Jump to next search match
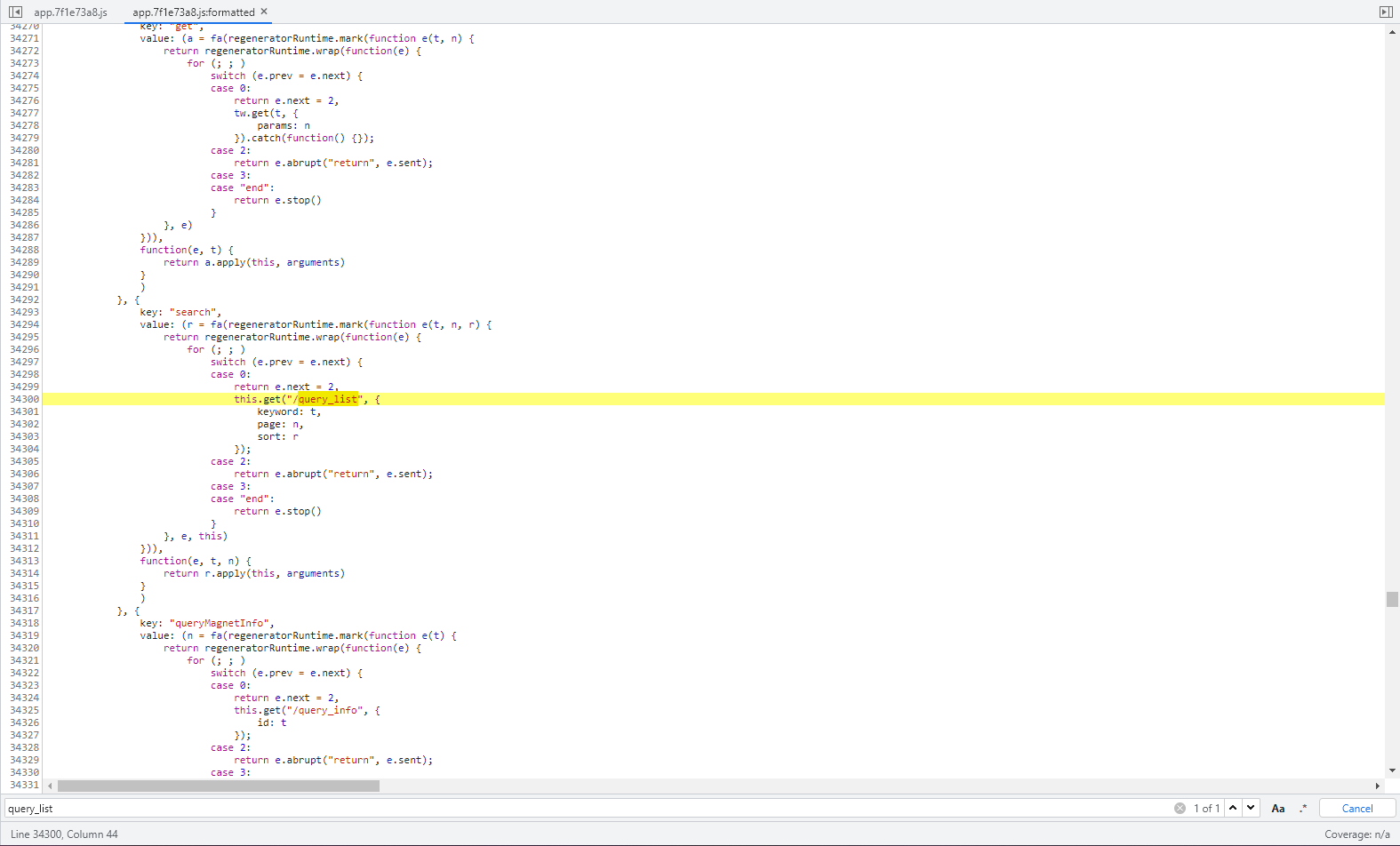This screenshot has width=1400, height=846. point(1251,808)
